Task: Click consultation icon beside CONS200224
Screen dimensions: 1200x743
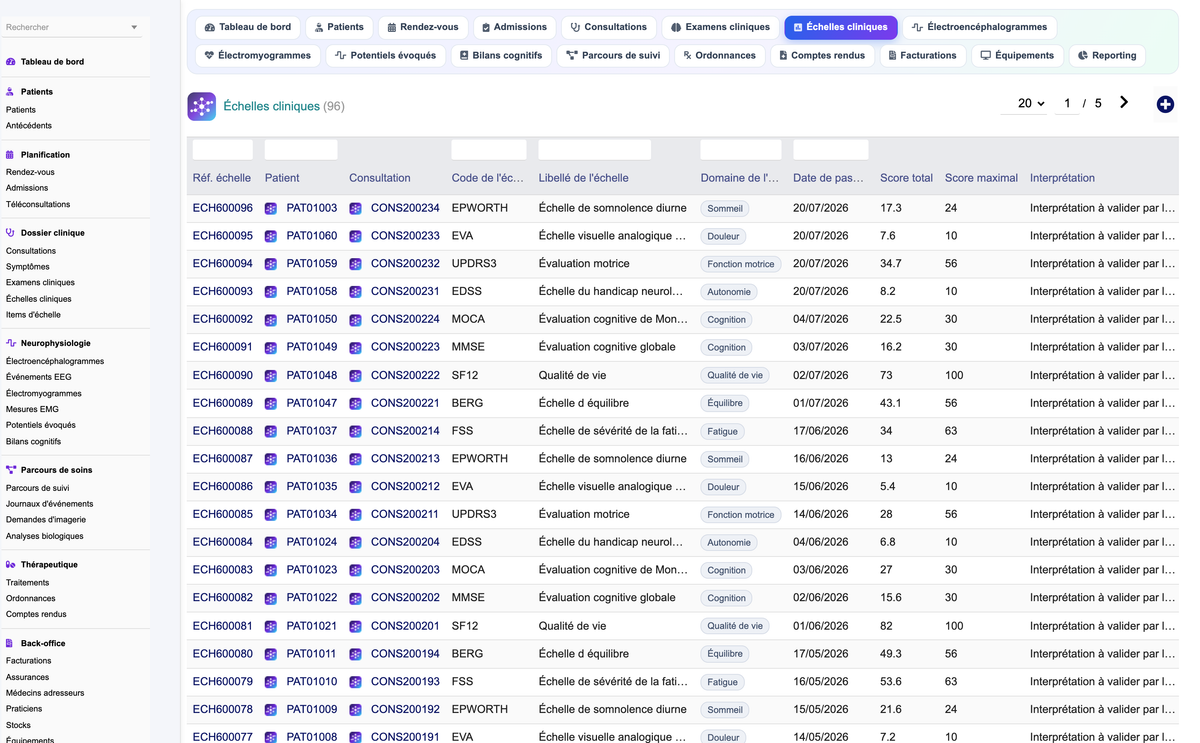Action: (355, 320)
